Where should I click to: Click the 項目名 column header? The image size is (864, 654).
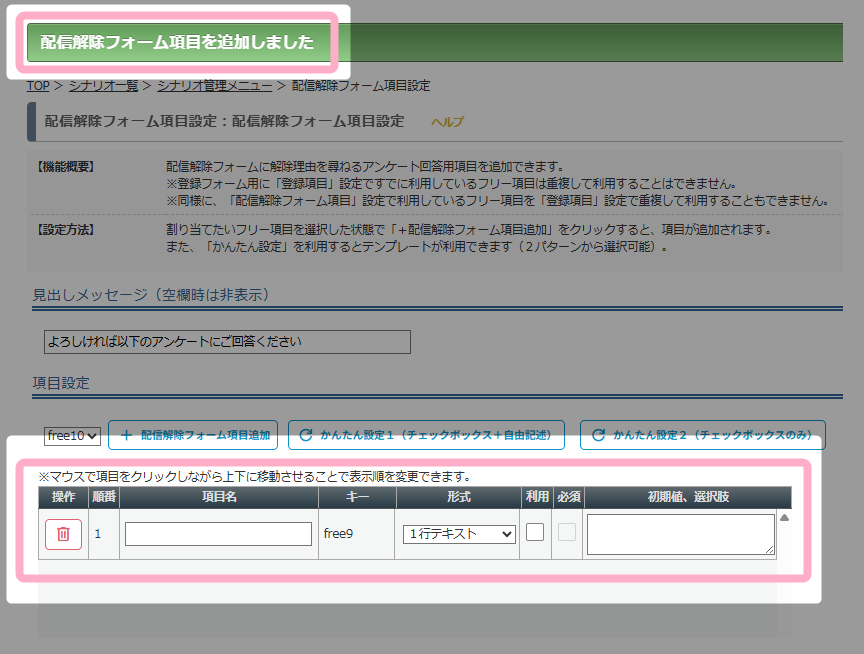pos(219,497)
